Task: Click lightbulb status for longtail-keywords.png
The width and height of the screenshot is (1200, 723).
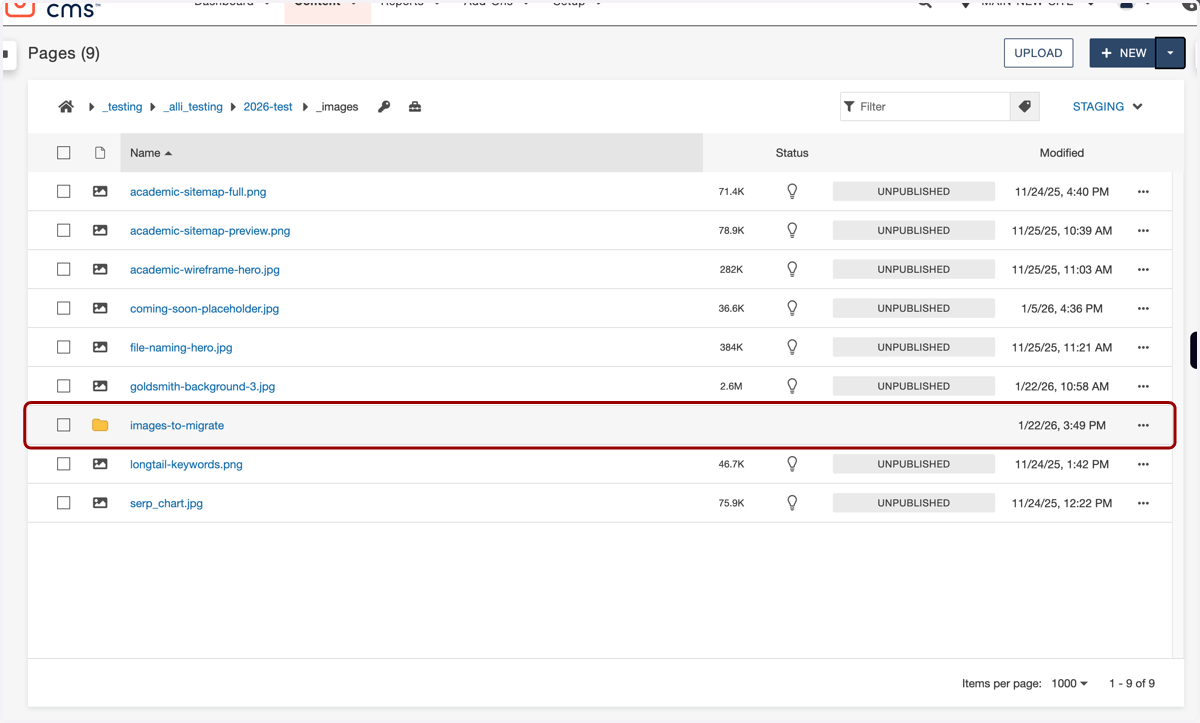Action: click(792, 464)
